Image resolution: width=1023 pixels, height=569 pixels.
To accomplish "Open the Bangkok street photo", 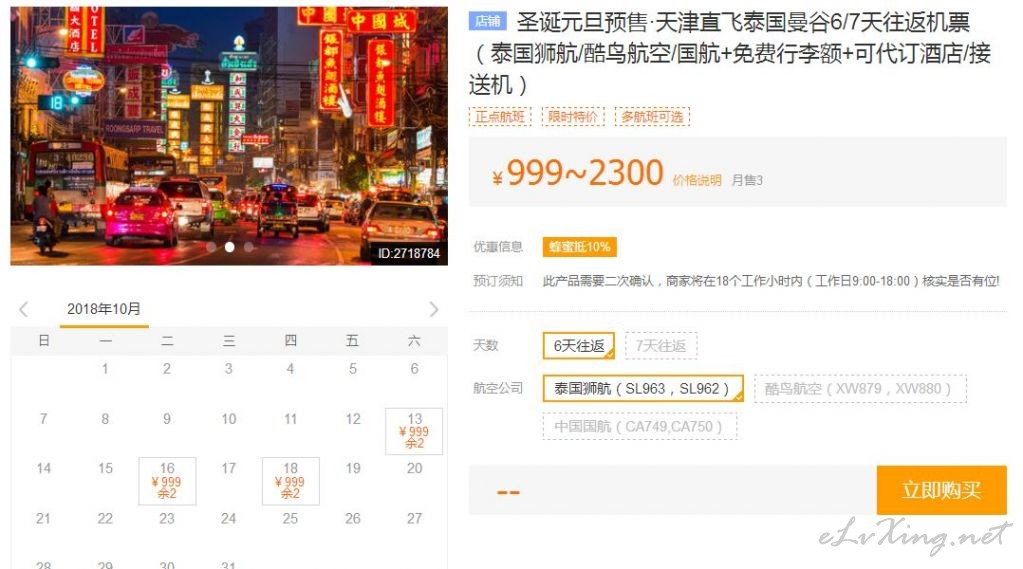I will click(x=229, y=136).
